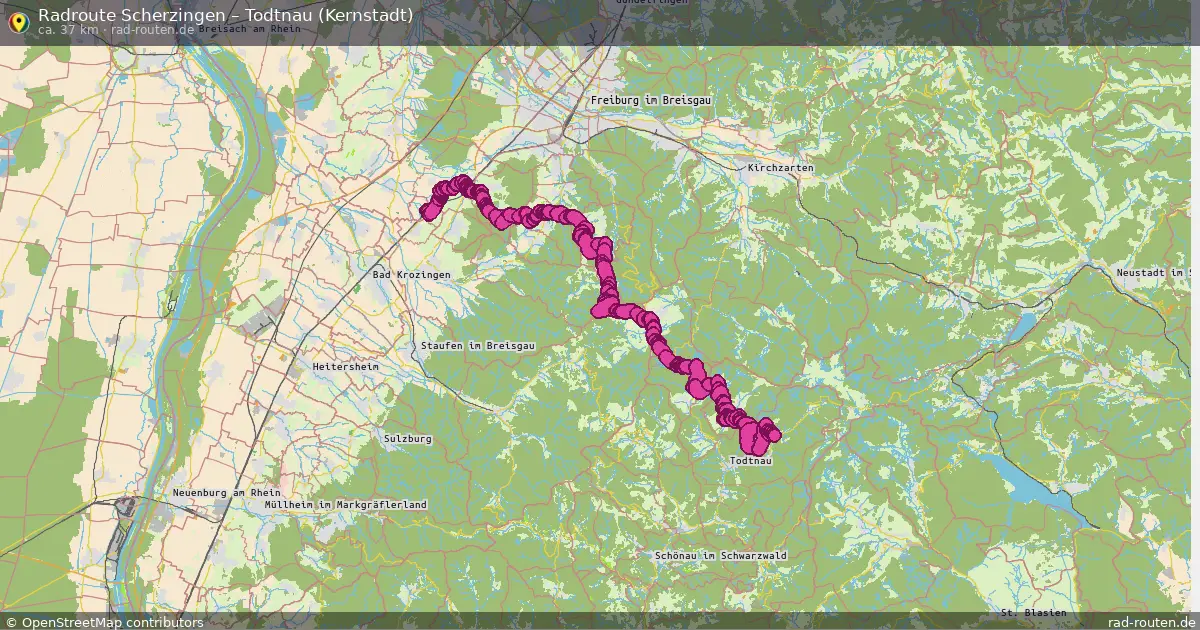Click the yellow location pin logo icon
The image size is (1200, 630).
pyautogui.click(x=17, y=21)
